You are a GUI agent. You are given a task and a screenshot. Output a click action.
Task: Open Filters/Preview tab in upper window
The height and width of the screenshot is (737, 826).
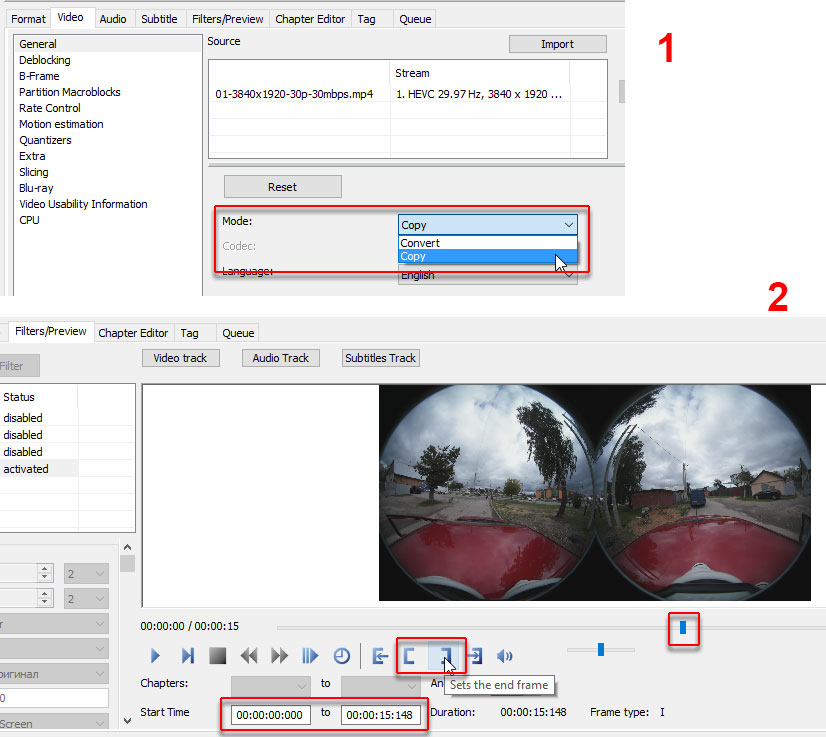click(228, 19)
